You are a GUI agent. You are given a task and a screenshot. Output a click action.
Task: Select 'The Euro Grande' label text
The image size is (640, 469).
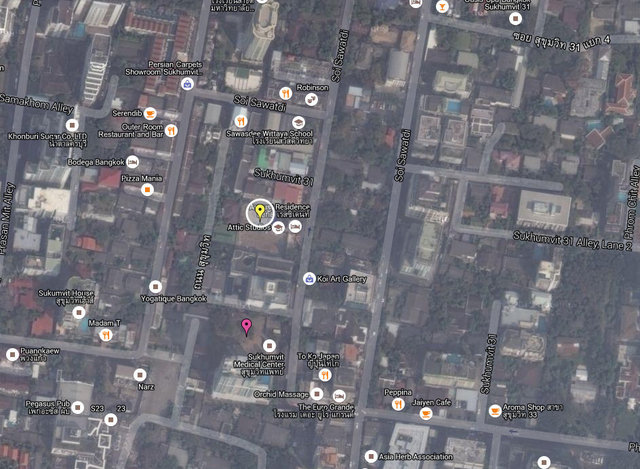tap(326, 407)
